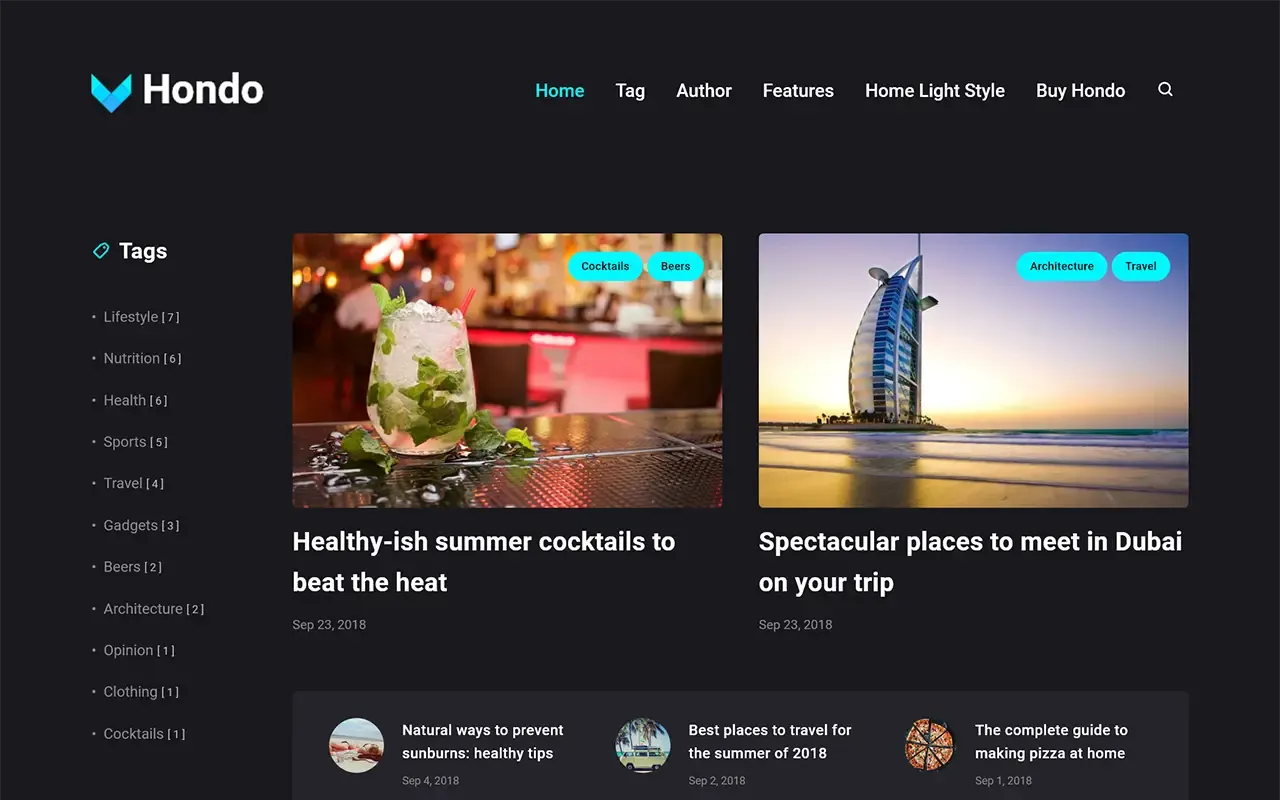Open the Dubai hotel featured image
The width and height of the screenshot is (1280, 800).
pyautogui.click(x=974, y=371)
